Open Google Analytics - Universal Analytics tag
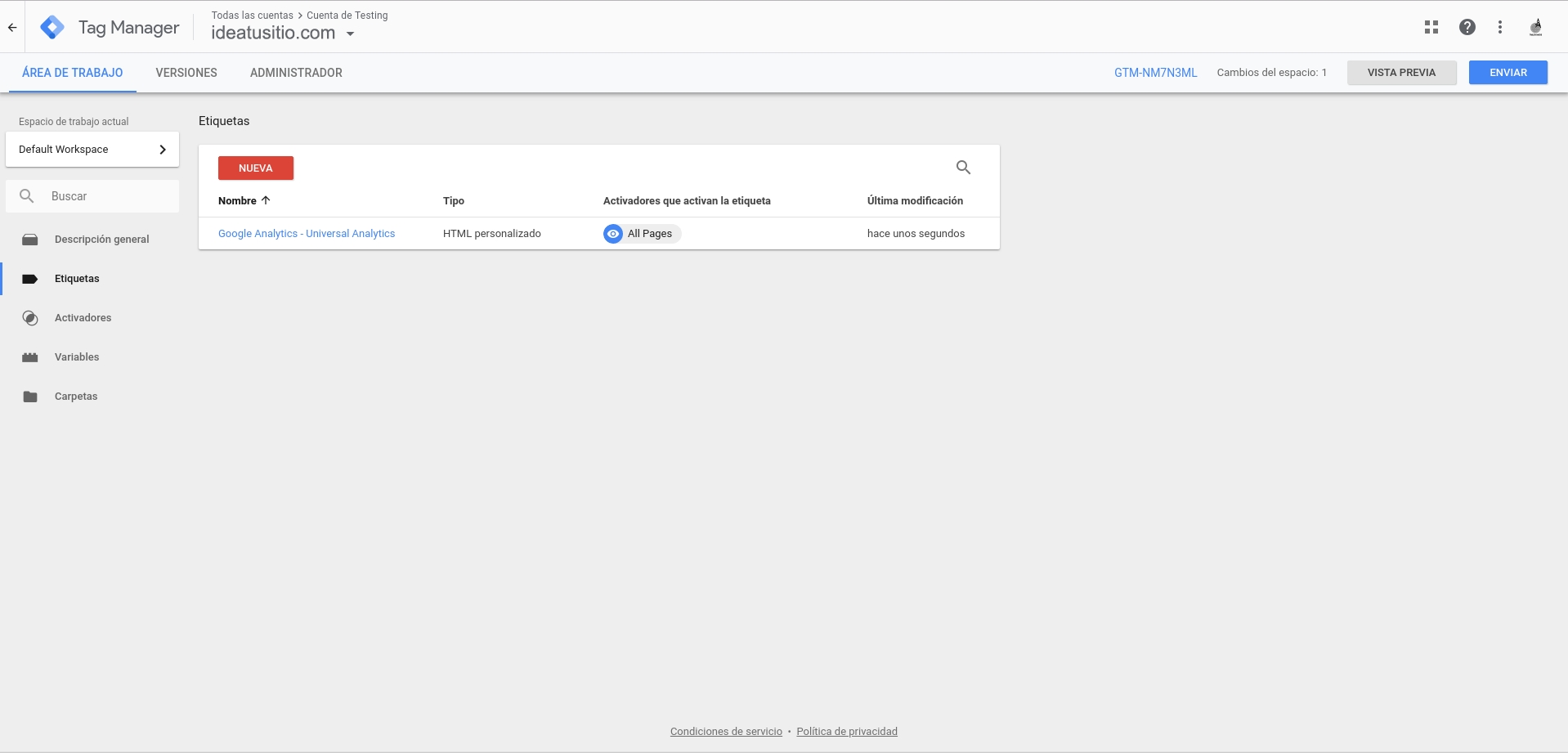Image resolution: width=1568 pixels, height=753 pixels. click(x=307, y=234)
